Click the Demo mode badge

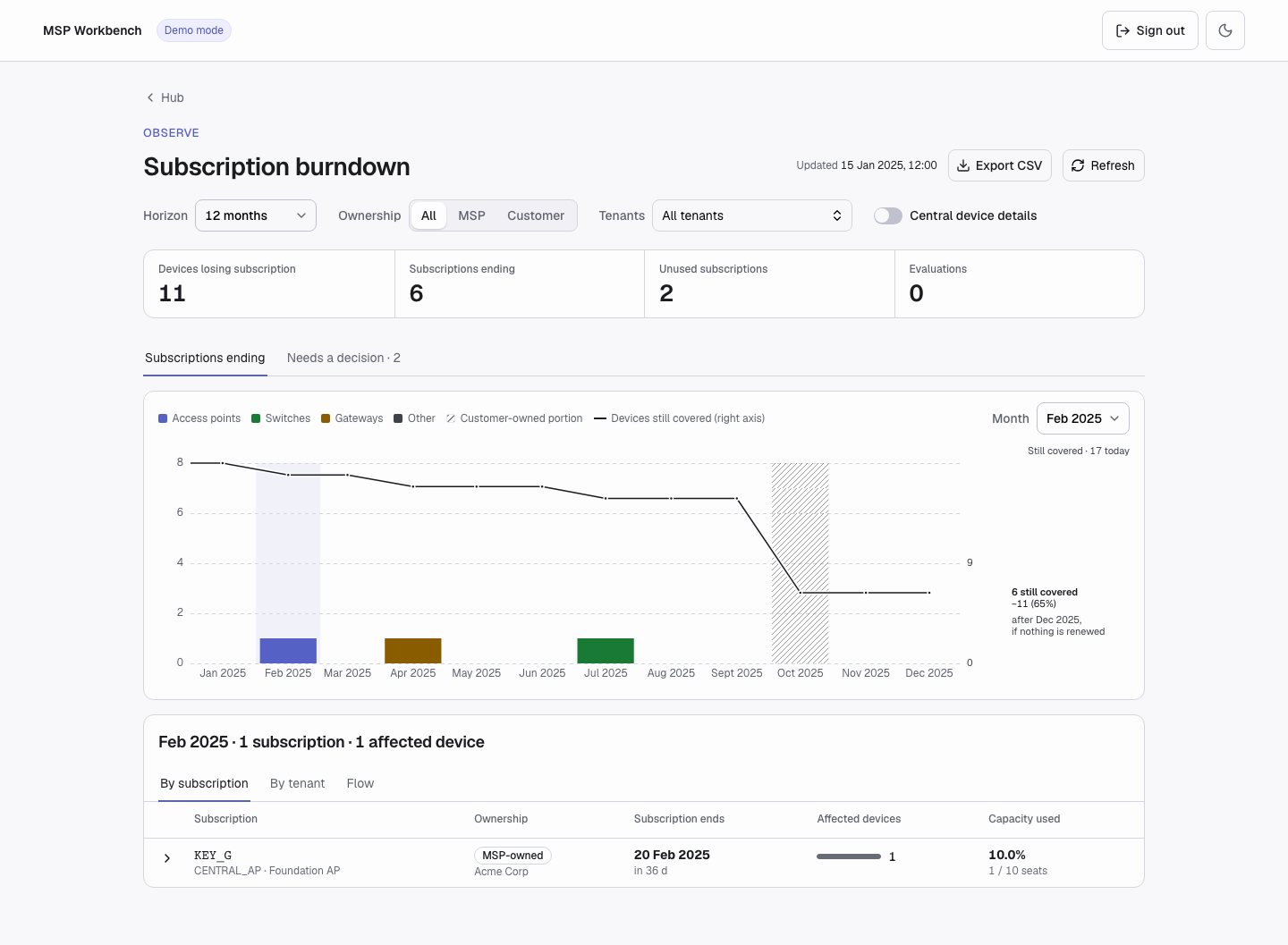point(194,30)
